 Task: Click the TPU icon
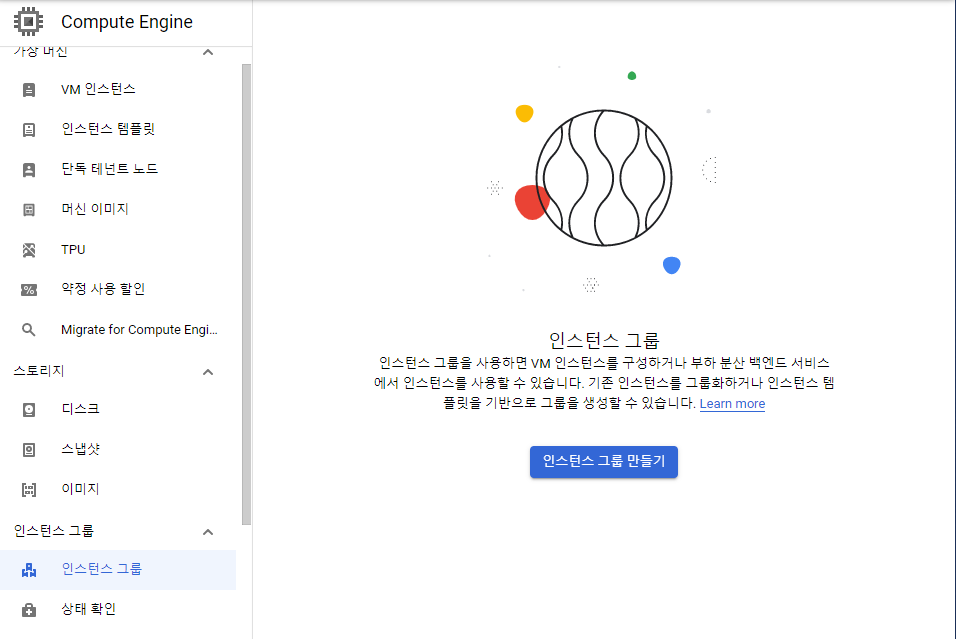(x=29, y=249)
